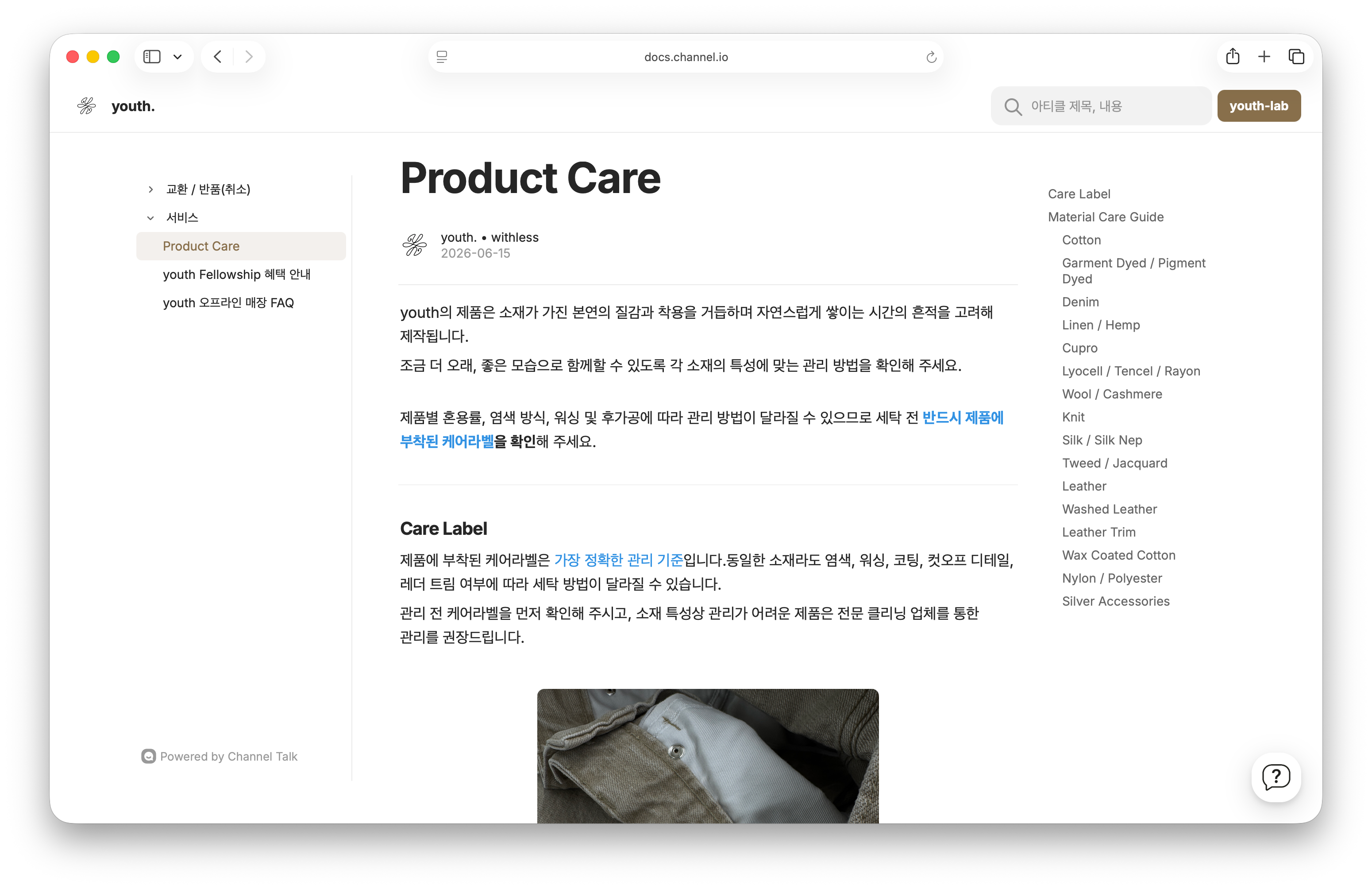This screenshot has height=889, width=1372.
Task: Jump to Silver Accessories section
Action: (x=1116, y=601)
